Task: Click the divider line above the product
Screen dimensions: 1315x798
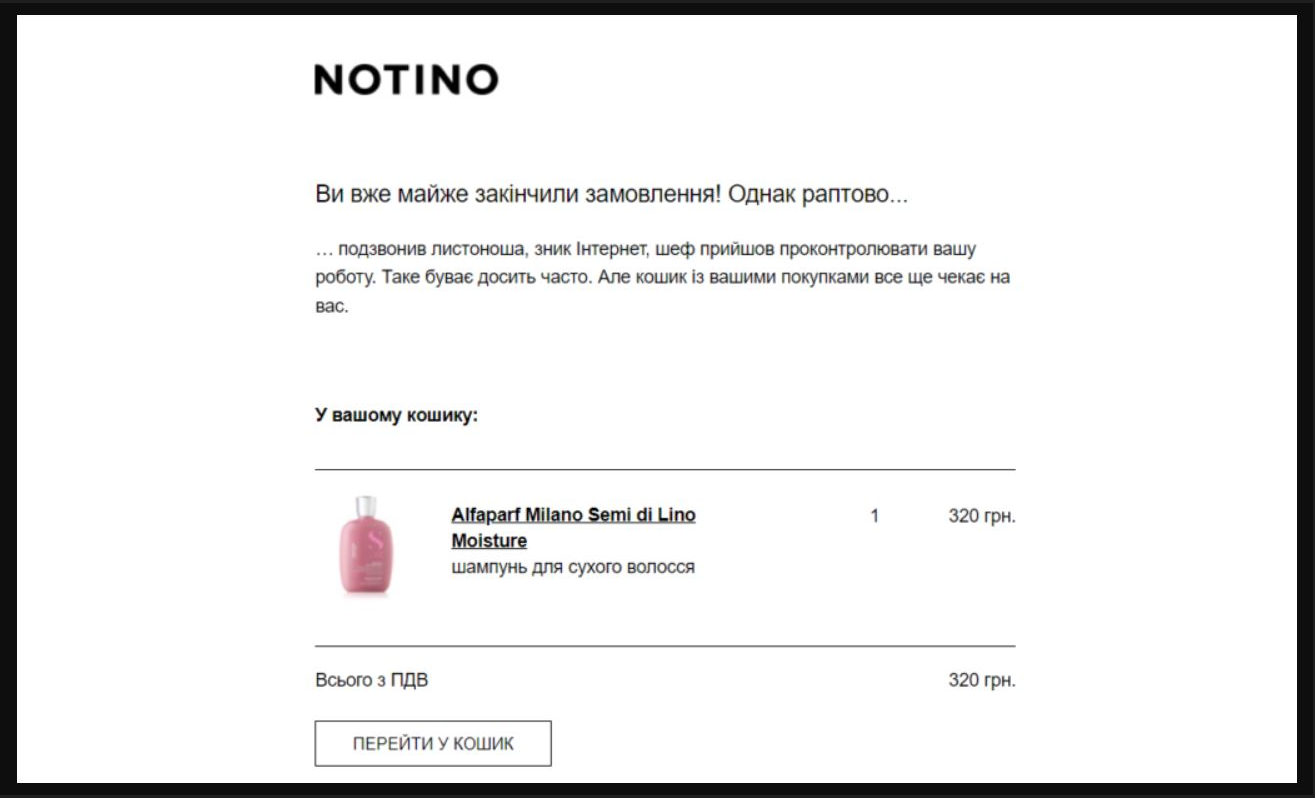Action: point(665,469)
